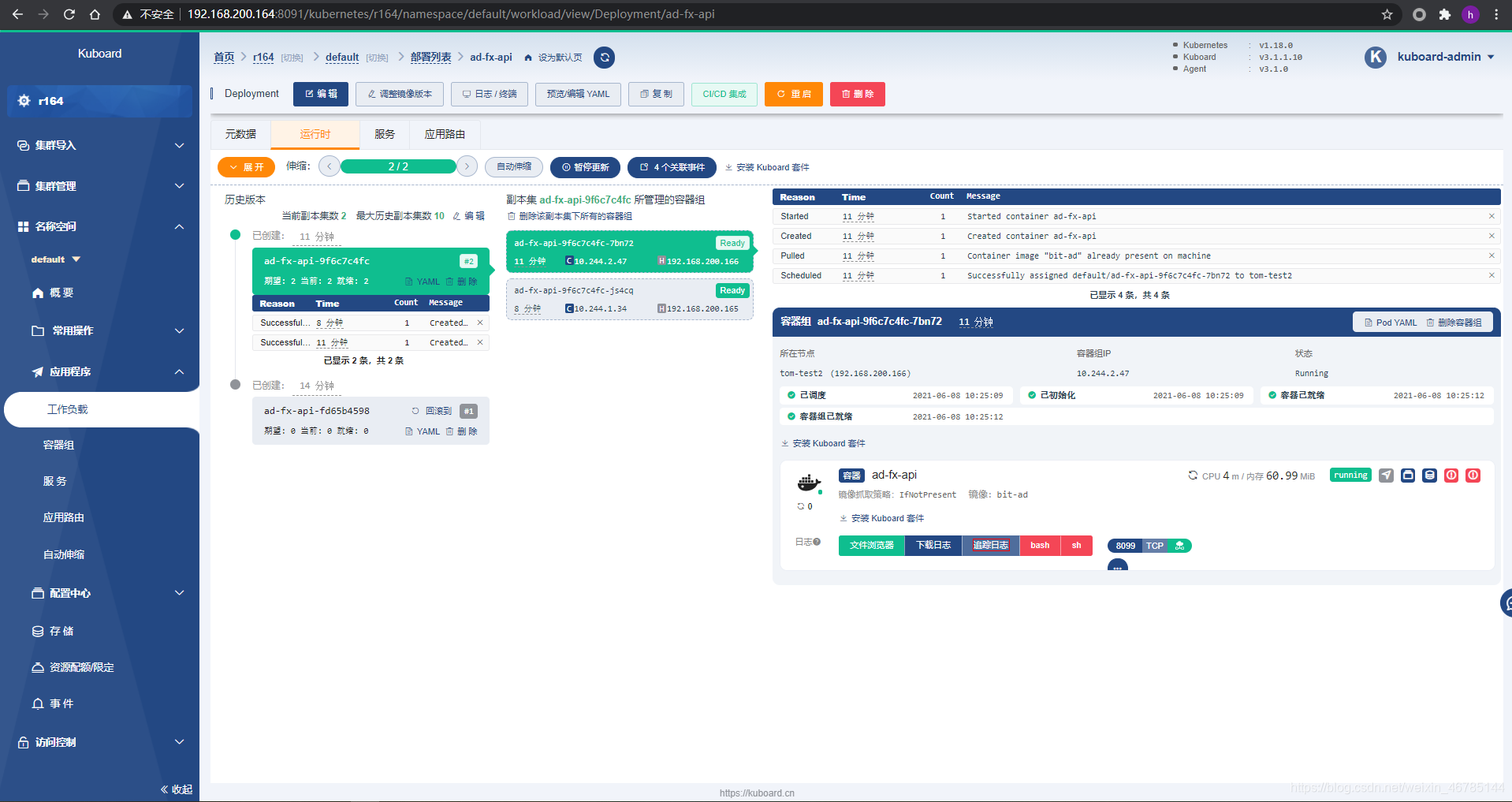1512x802 pixels.
Task: Click the blue more options ellipsis button
Action: pyautogui.click(x=1118, y=565)
